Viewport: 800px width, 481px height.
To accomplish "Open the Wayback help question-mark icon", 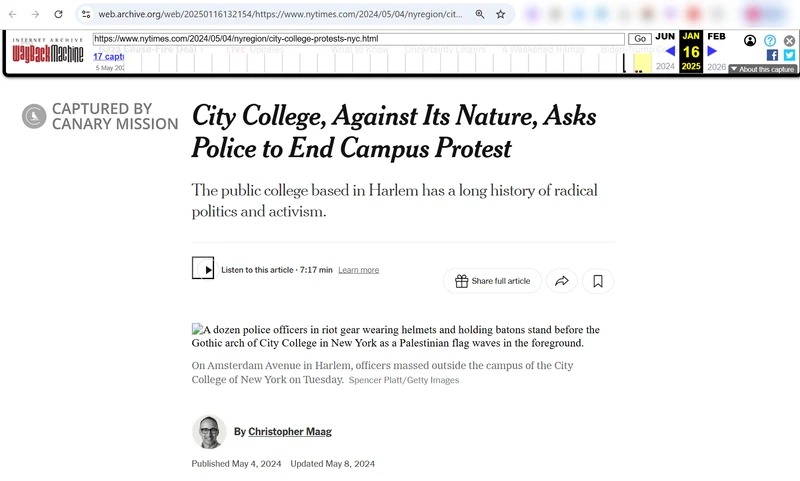I will click(x=770, y=41).
